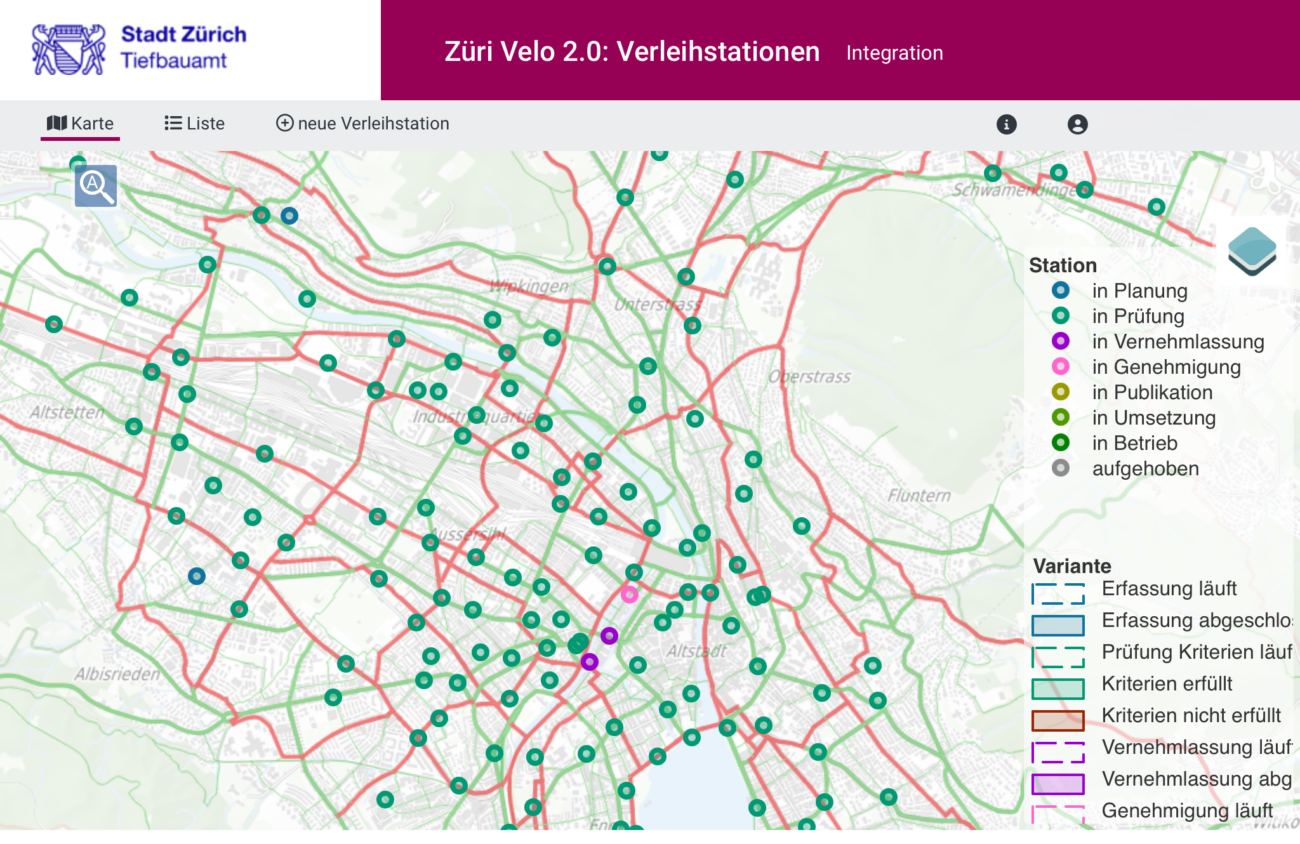Image resolution: width=1300 pixels, height=844 pixels.
Task: Switch to the Karte tab
Action: (x=80, y=124)
